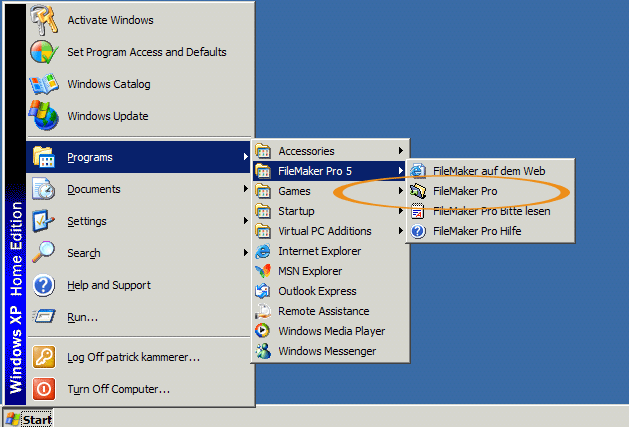This screenshot has width=629, height=427.
Task: Click the Settings control panel icon
Action: 43,221
